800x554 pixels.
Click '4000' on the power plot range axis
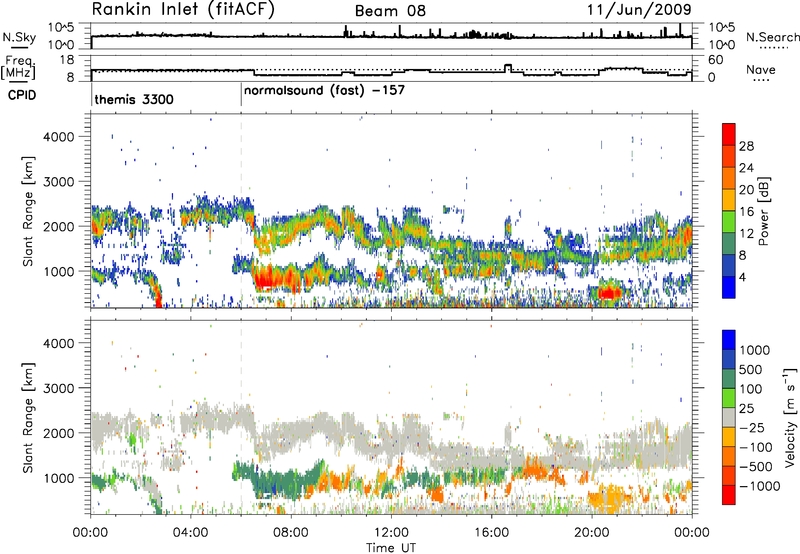(x=59, y=137)
